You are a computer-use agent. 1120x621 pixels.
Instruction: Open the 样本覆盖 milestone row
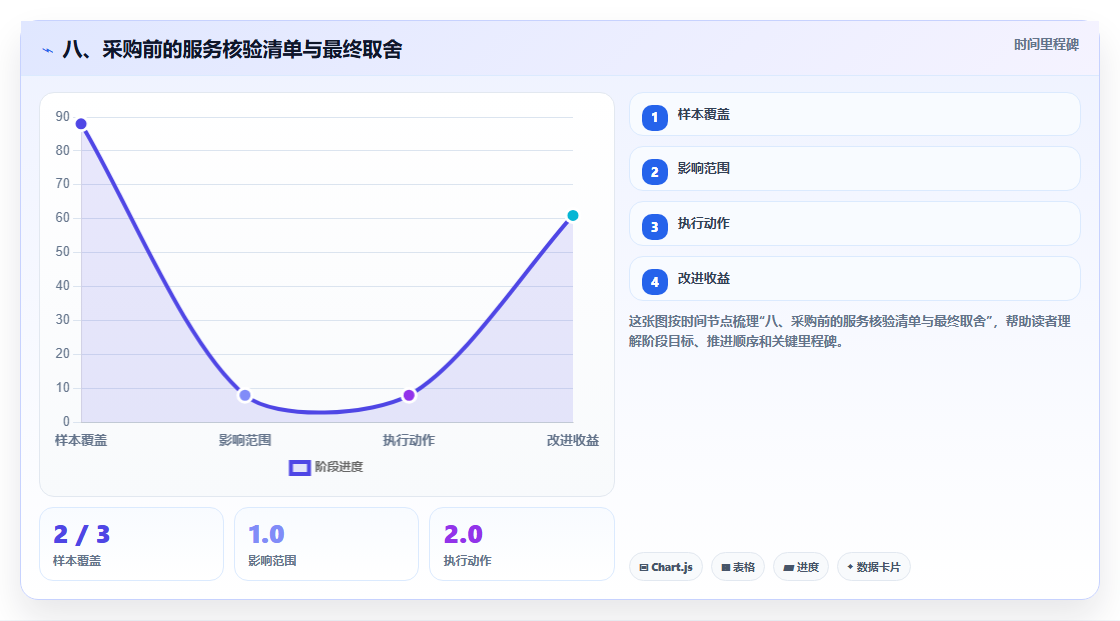point(854,114)
